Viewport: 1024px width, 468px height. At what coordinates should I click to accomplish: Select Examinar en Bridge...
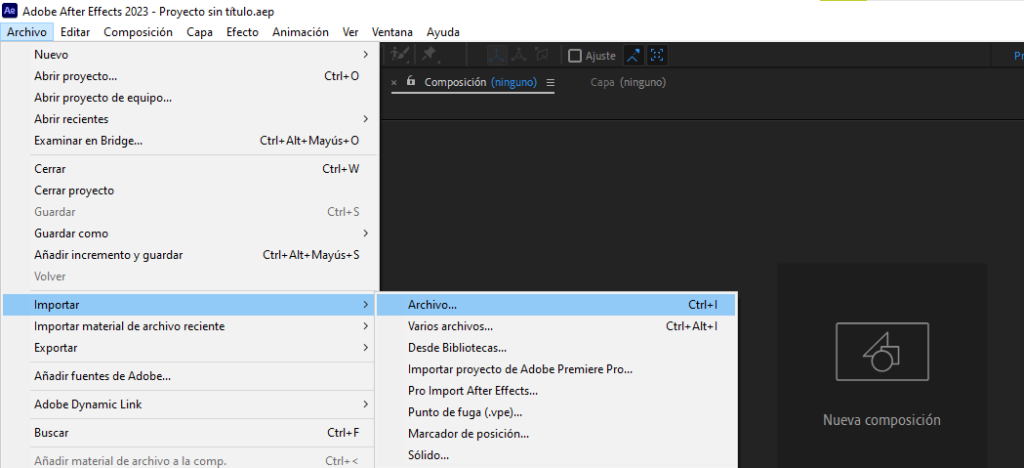[190, 140]
